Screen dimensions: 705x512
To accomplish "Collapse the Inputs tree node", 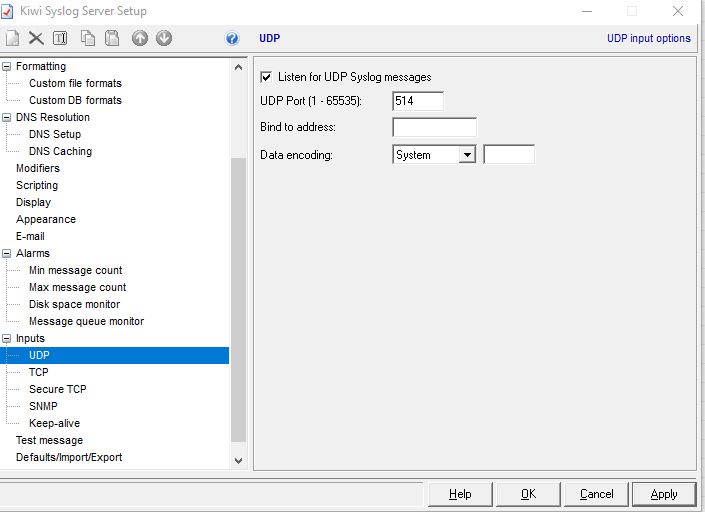I will coord(7,339).
